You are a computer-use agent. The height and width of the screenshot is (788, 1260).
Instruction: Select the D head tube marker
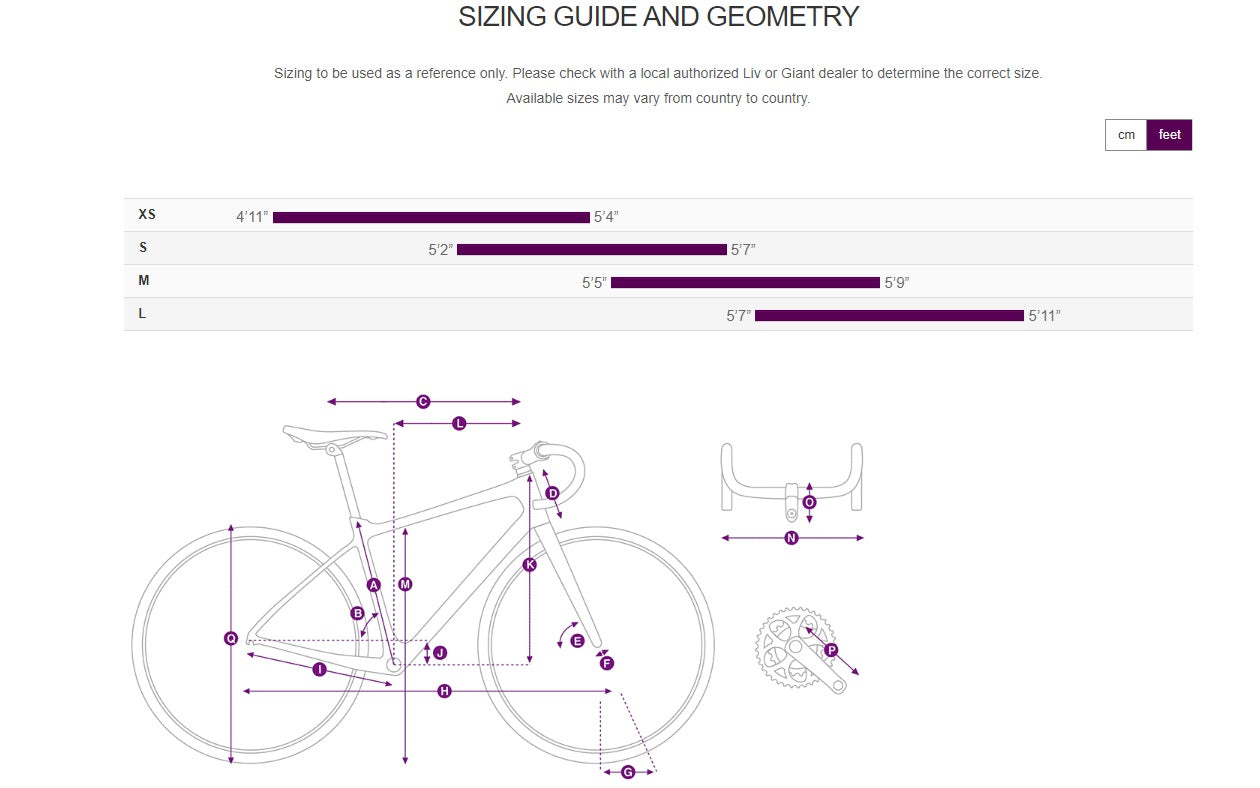[552, 493]
